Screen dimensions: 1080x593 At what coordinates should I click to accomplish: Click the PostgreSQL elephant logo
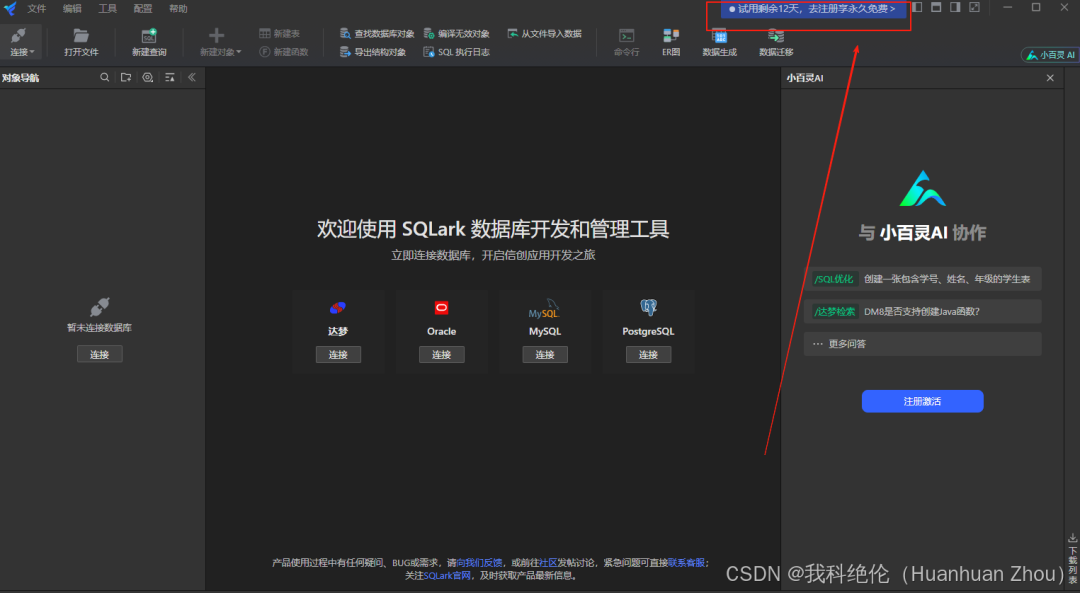coord(648,306)
